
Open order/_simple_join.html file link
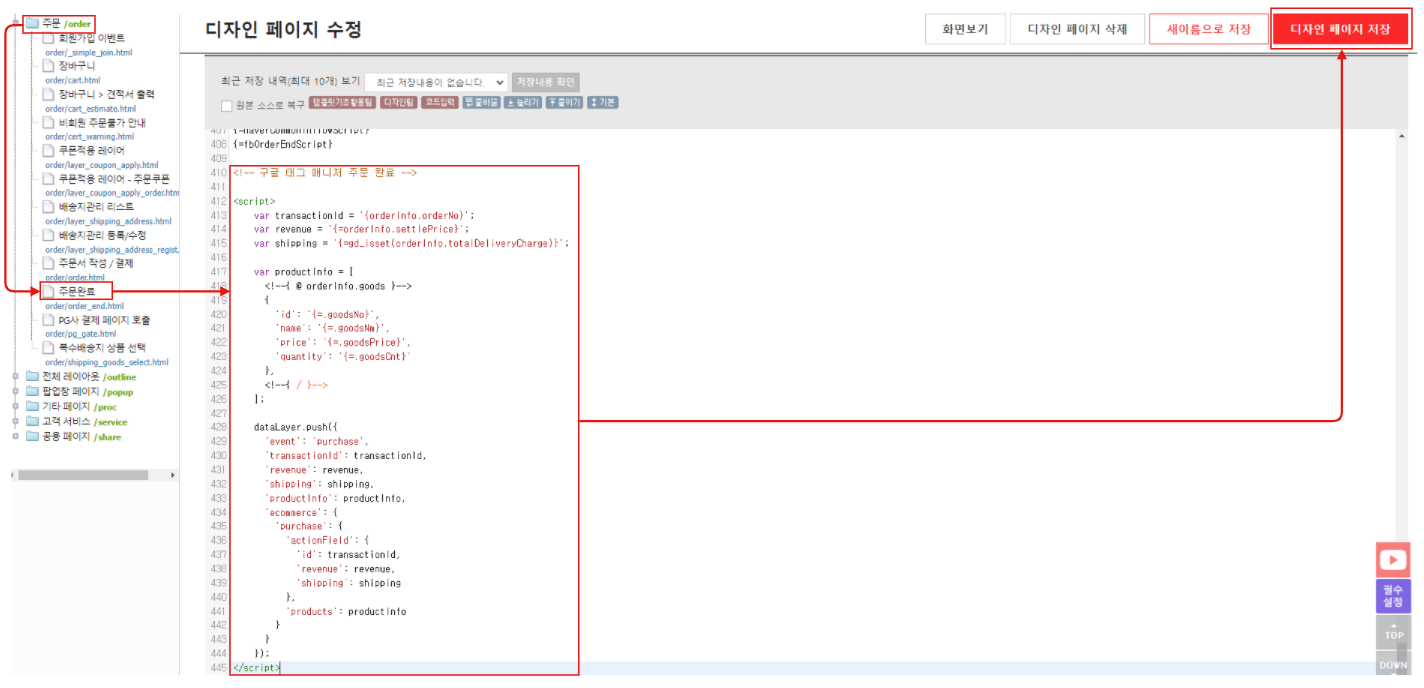(x=88, y=52)
